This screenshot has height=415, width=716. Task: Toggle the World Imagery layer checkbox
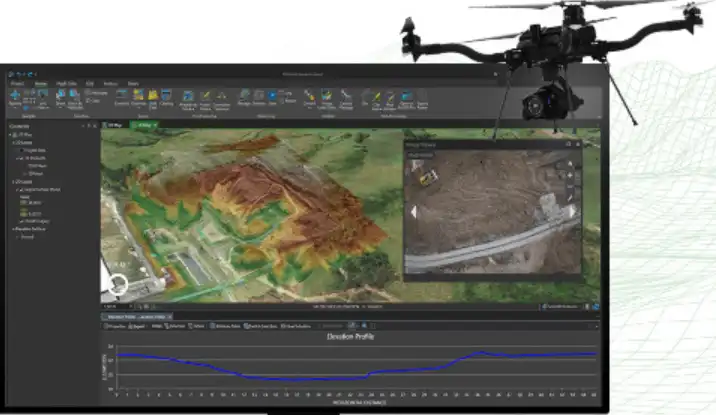coord(21,221)
